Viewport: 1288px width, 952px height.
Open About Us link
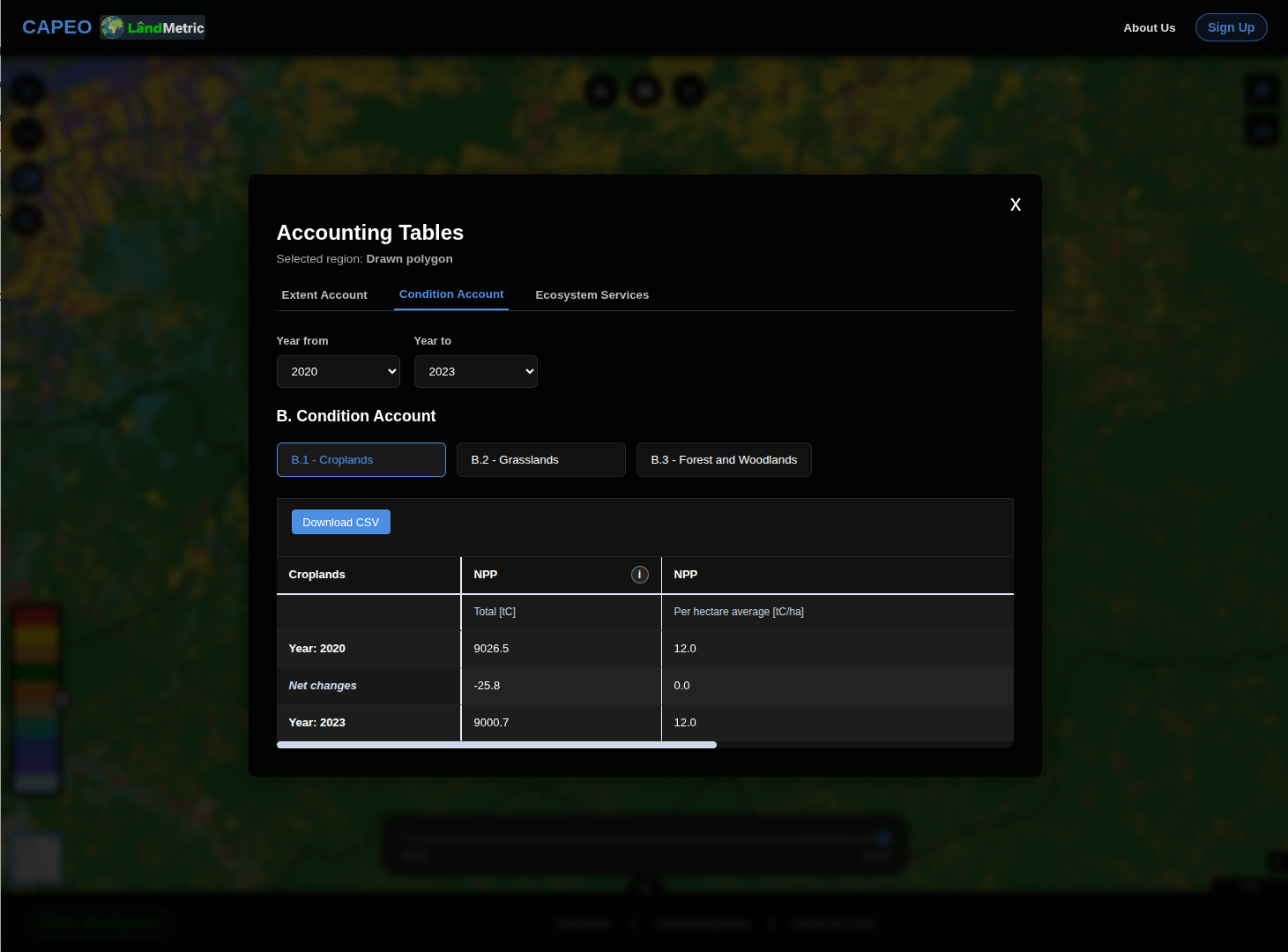(x=1149, y=28)
